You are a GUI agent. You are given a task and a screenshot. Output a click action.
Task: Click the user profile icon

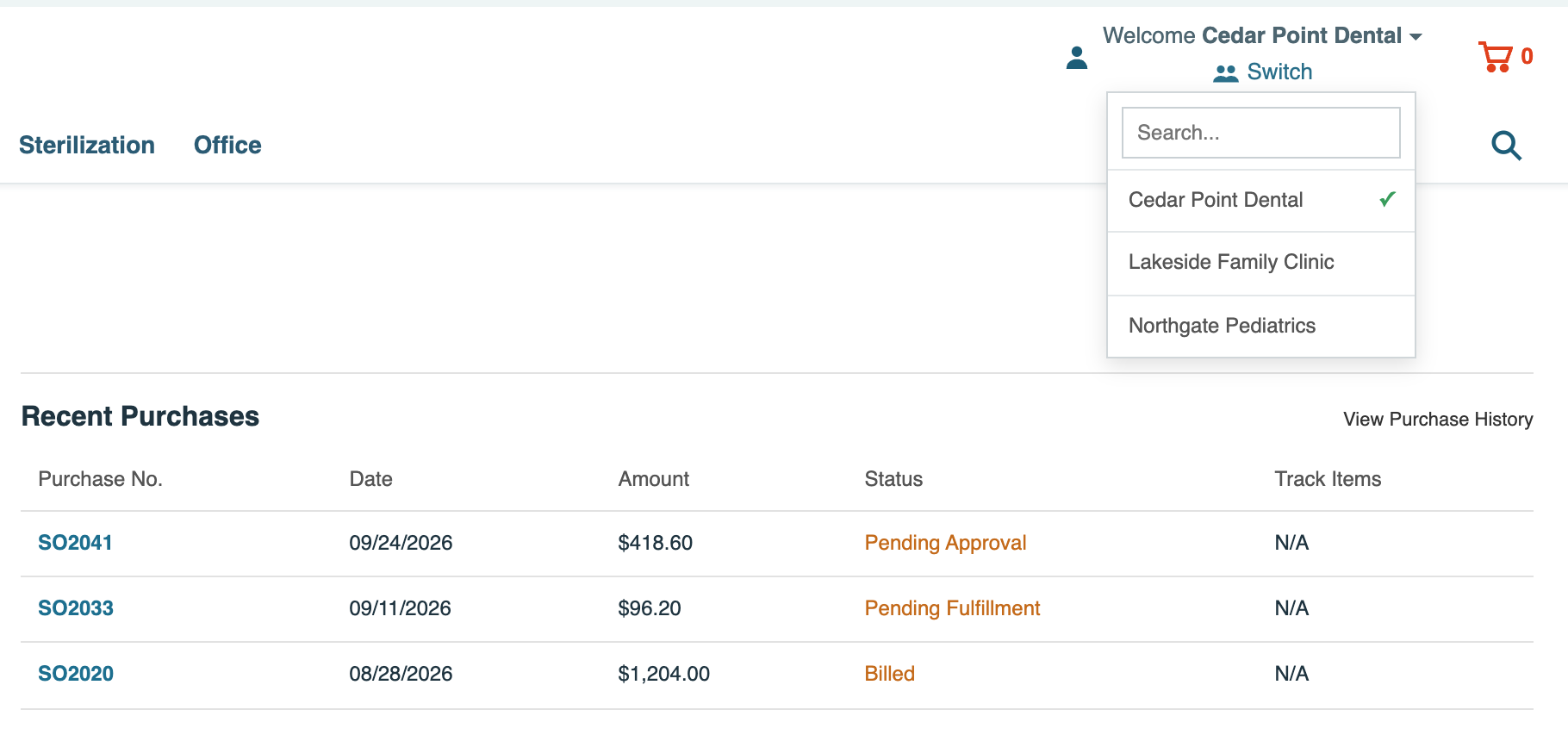point(1076,58)
